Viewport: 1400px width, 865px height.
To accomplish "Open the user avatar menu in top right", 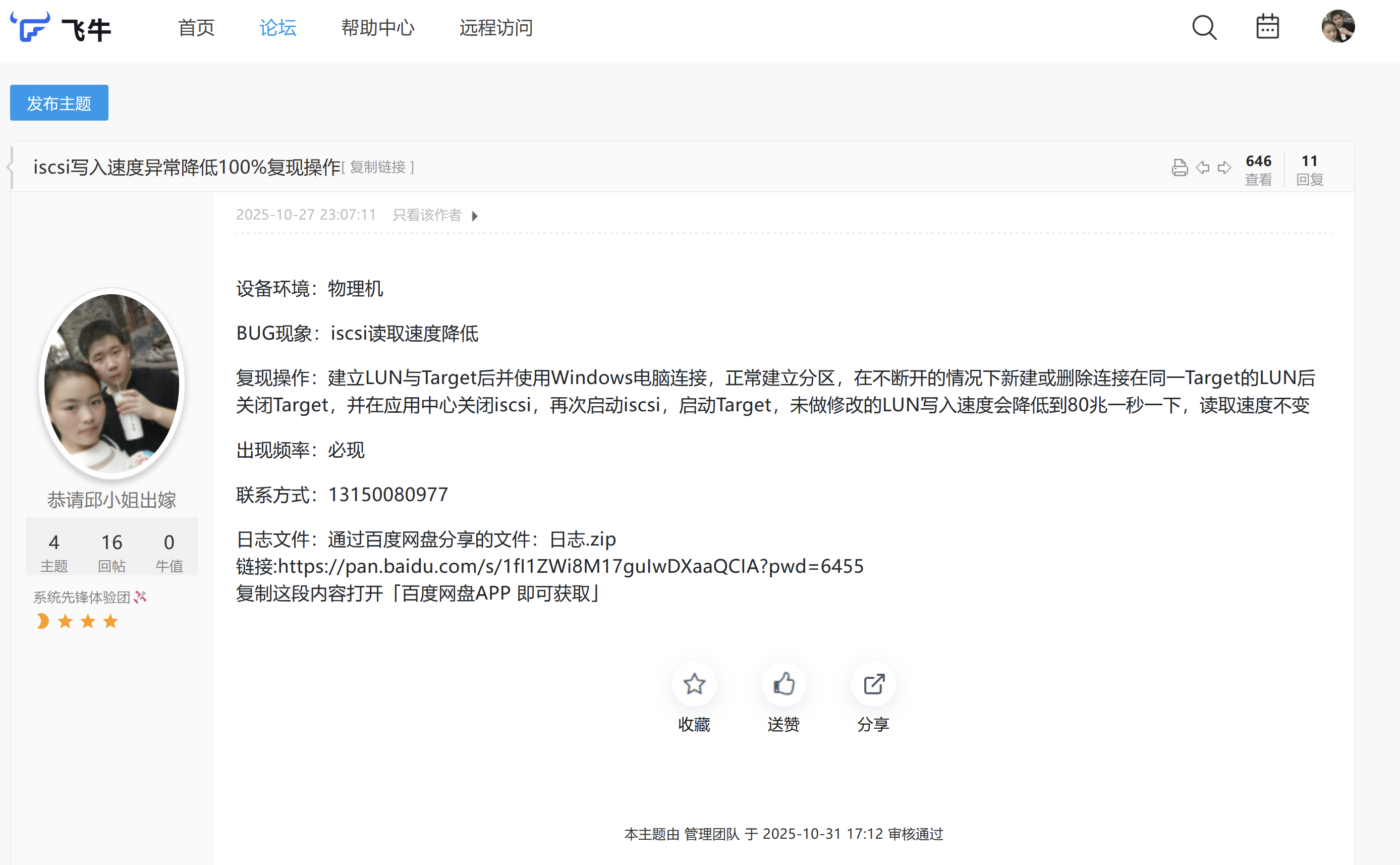I will [x=1338, y=27].
